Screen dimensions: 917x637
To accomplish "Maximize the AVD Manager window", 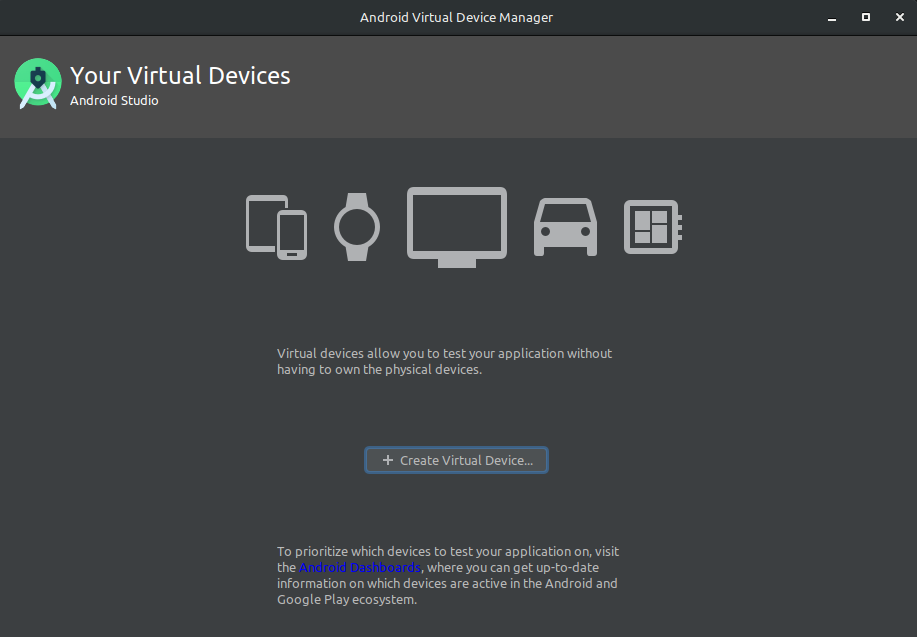I will coord(866,18).
